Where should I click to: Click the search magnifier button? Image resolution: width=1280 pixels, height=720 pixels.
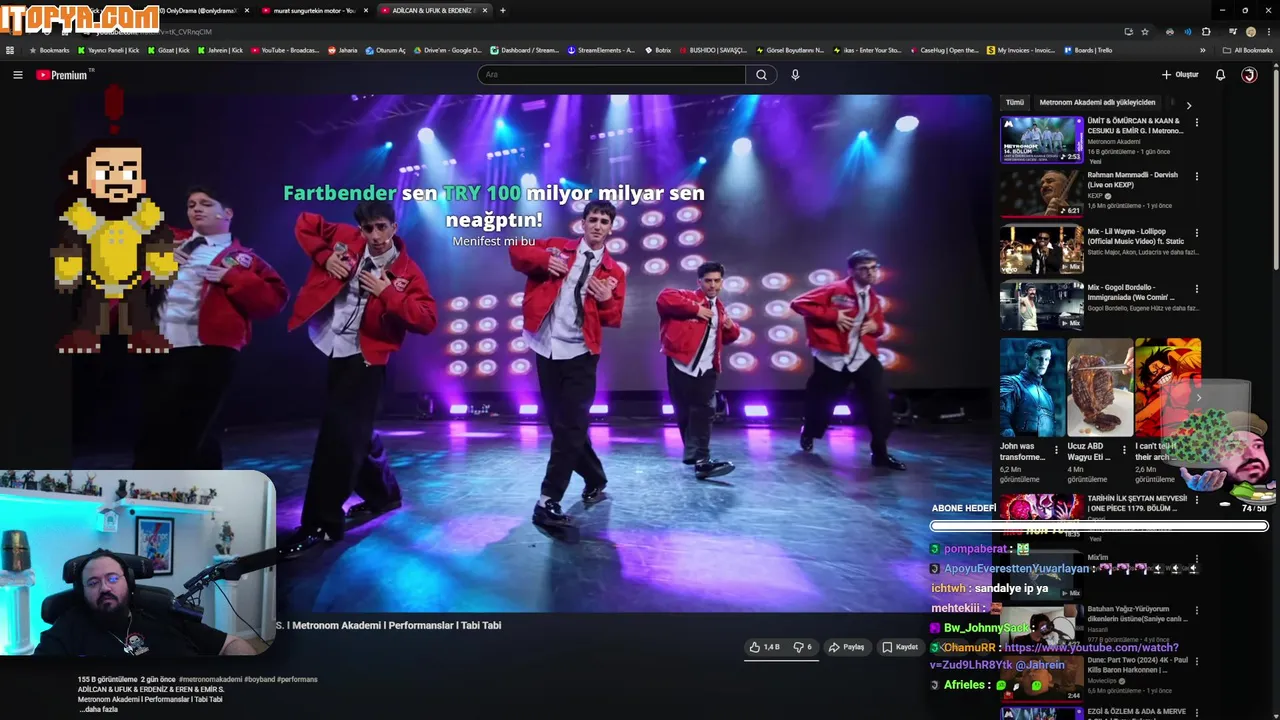click(761, 75)
